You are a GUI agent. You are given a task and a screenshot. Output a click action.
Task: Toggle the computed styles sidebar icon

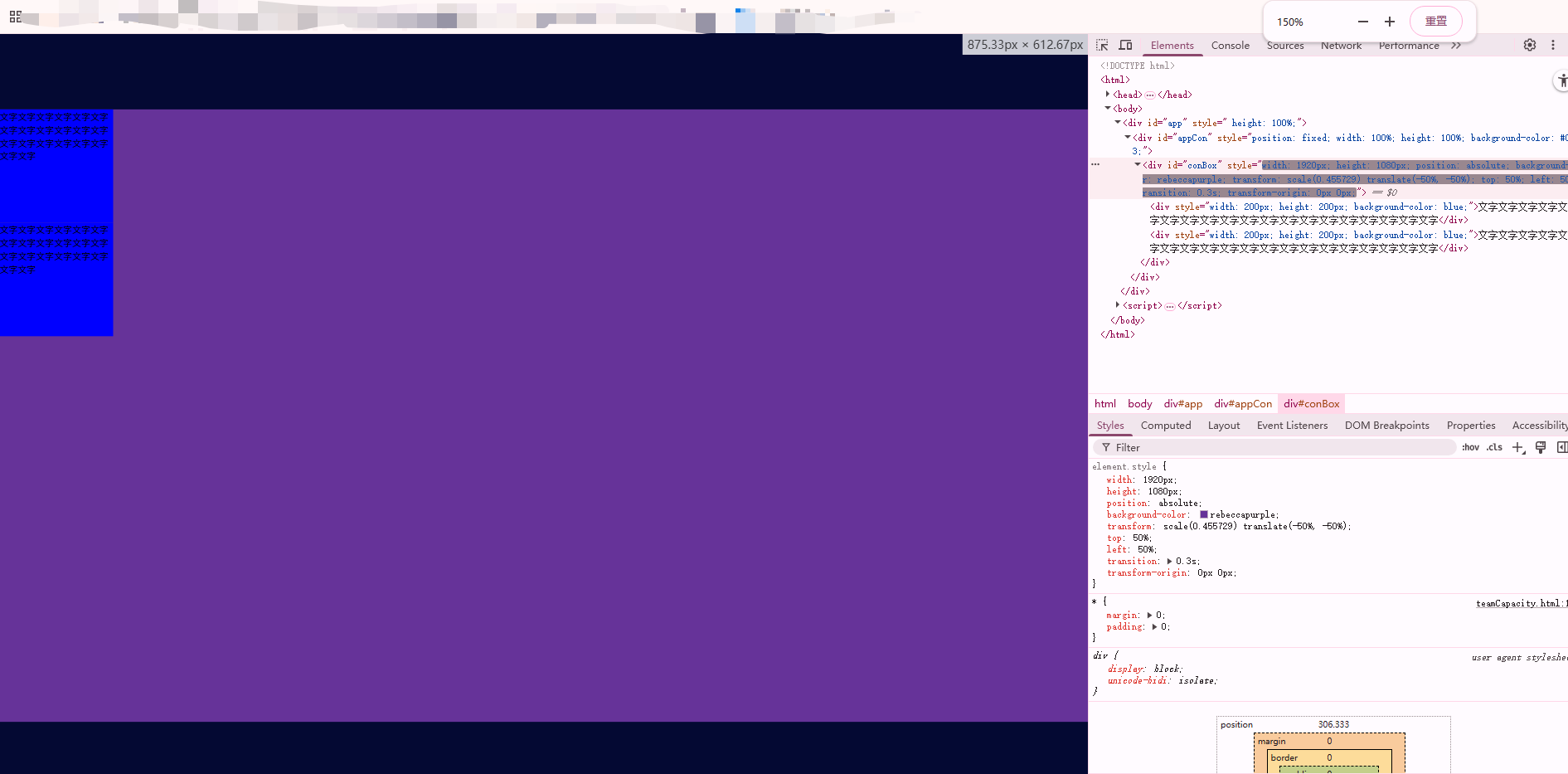coord(1562,447)
